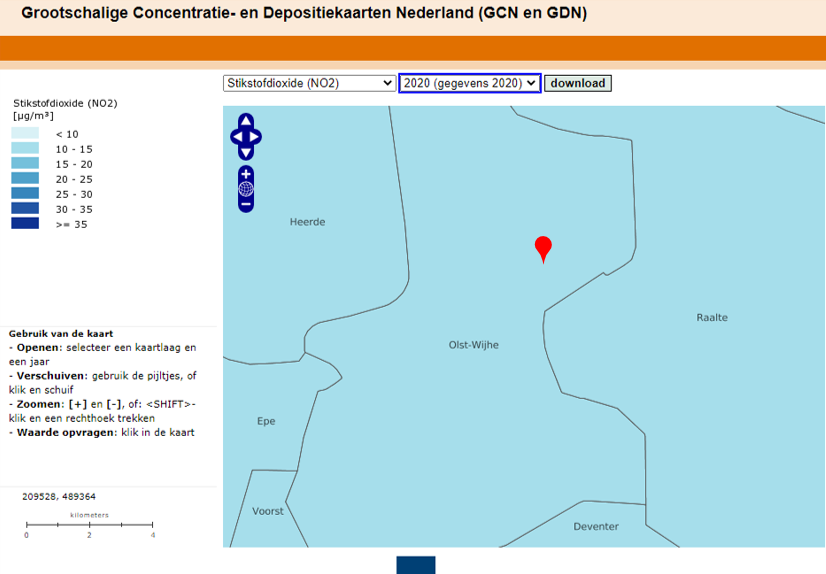The image size is (826, 574).
Task: Click the kilometers scale bar
Action: click(90, 525)
